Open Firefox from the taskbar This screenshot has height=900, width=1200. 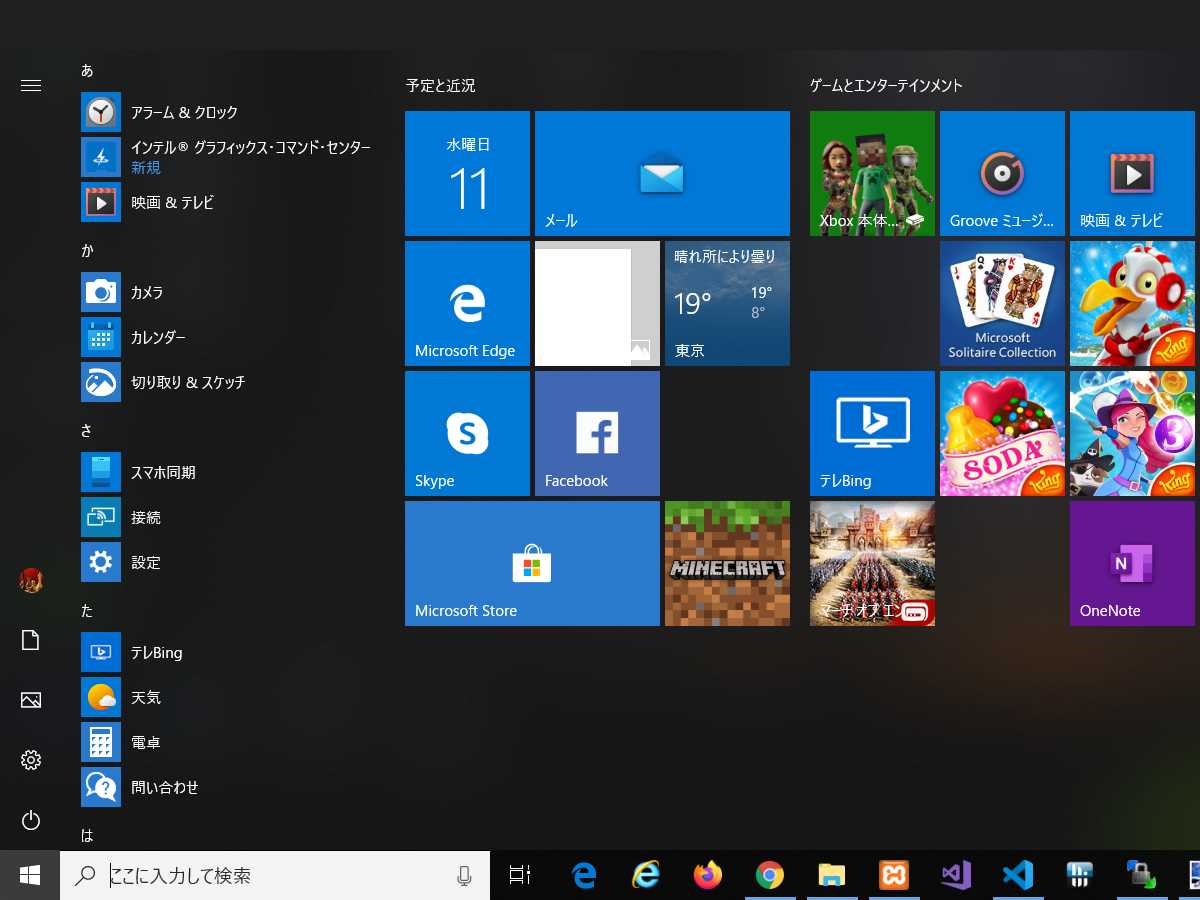coord(708,875)
